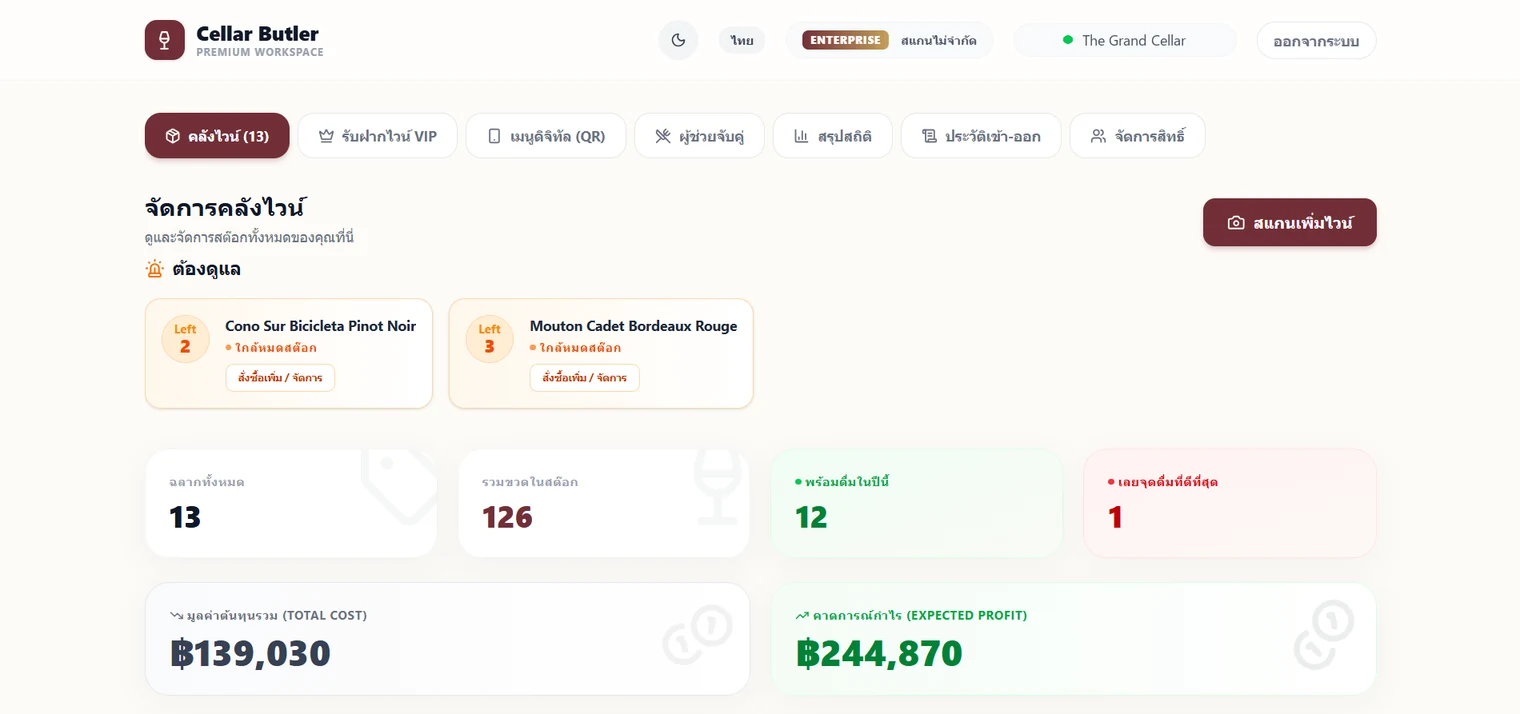Click the ใกล้หมดสต็อก status under Mouton Cadet
Screen dimensions: 1520x714
(575, 348)
